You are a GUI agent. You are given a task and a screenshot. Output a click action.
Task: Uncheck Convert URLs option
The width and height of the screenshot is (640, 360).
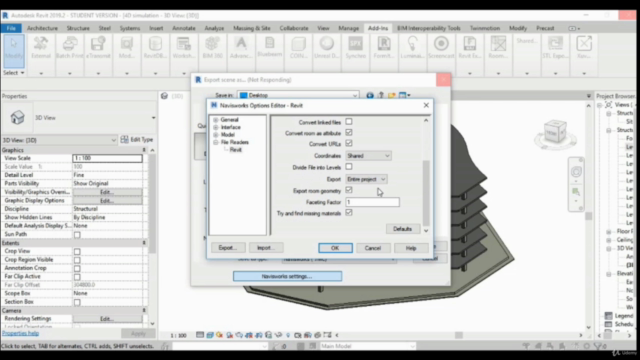[349, 143]
